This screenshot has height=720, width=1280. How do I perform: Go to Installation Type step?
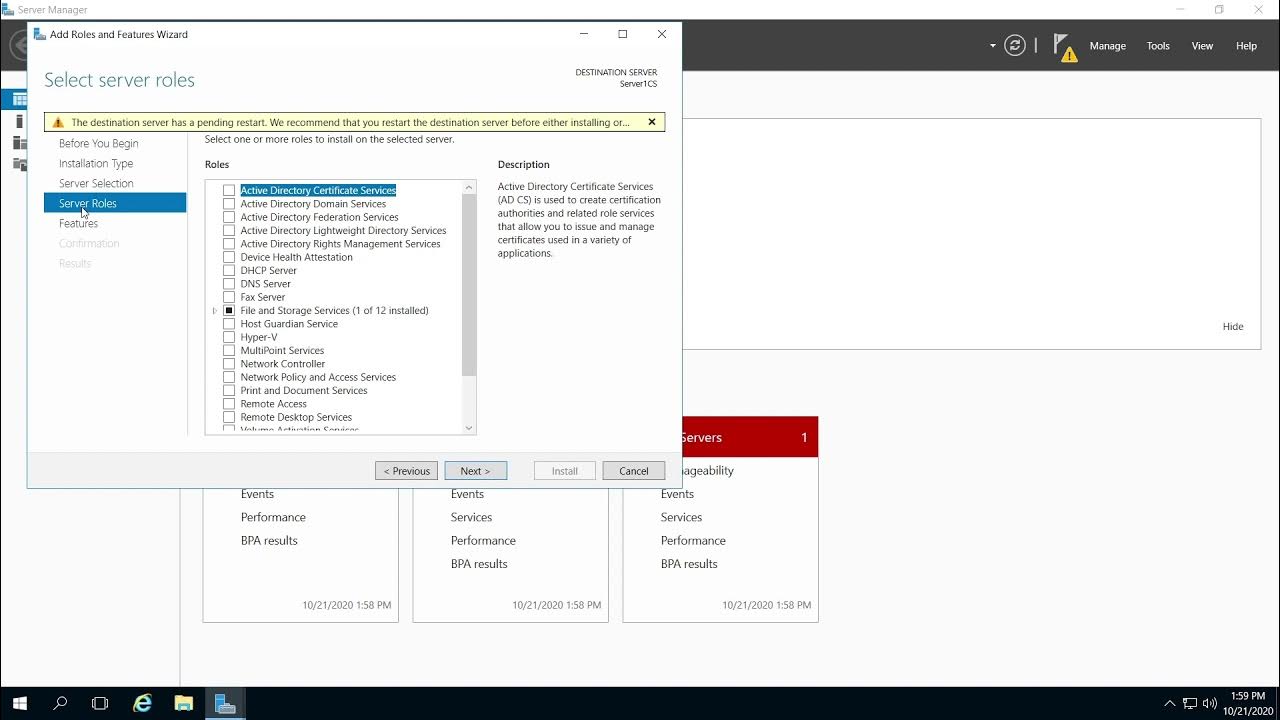point(96,163)
